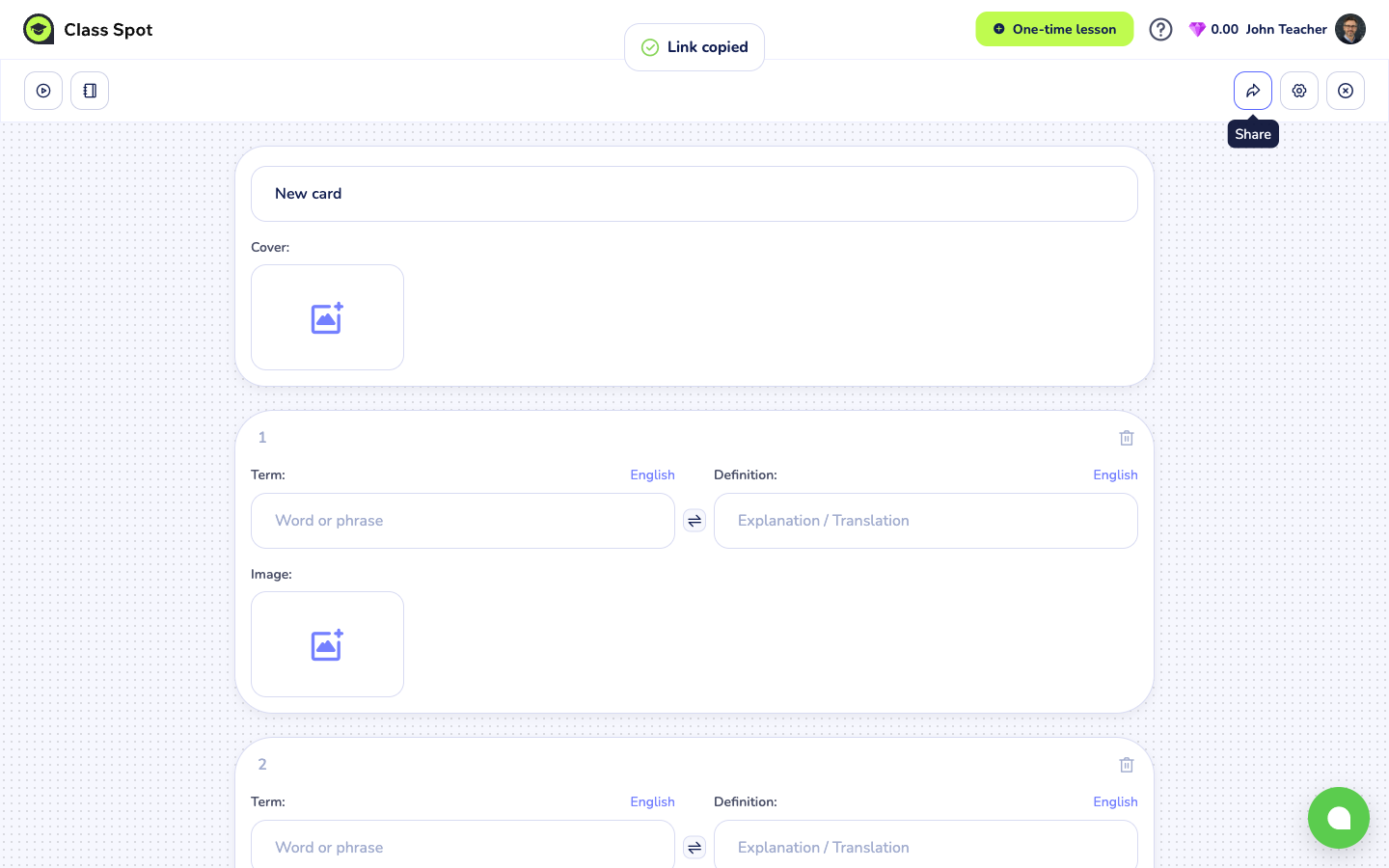Screen dimensions: 1389x868
Task: Click the card 1 Explanation / Translation field
Action: pyautogui.click(x=926, y=521)
